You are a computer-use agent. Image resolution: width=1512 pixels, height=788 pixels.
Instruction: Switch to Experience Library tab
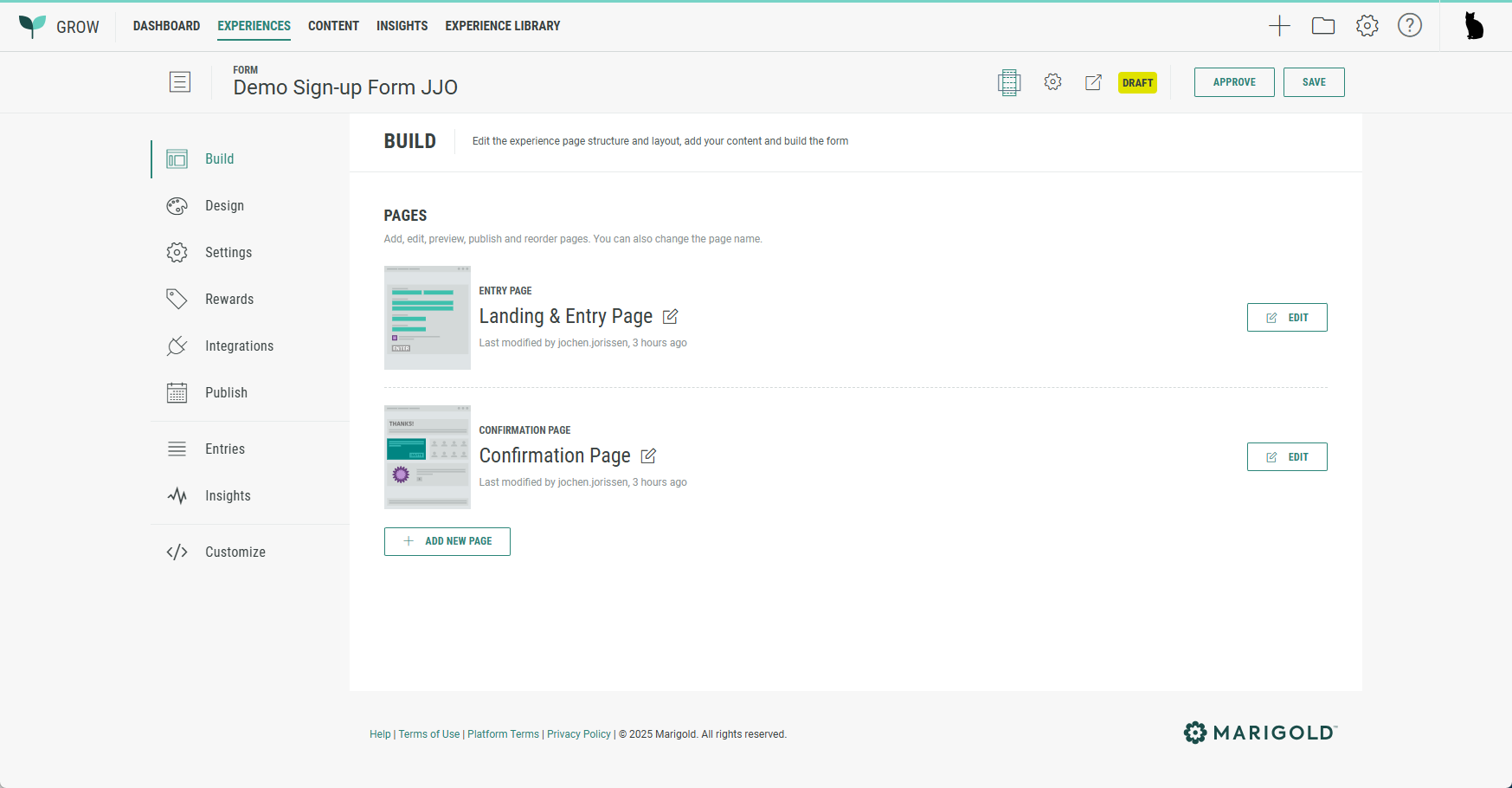coord(502,26)
